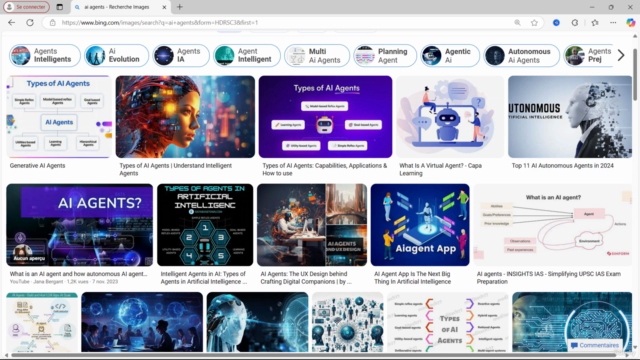Click 'Types of AI Agents: Capabilities, Applications' link
This screenshot has width=640, height=360.
pos(324,169)
